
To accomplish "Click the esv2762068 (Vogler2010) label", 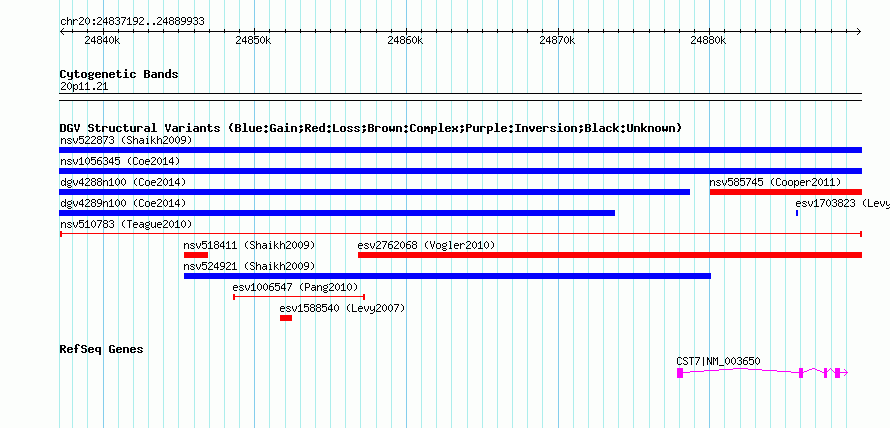I will [x=426, y=245].
